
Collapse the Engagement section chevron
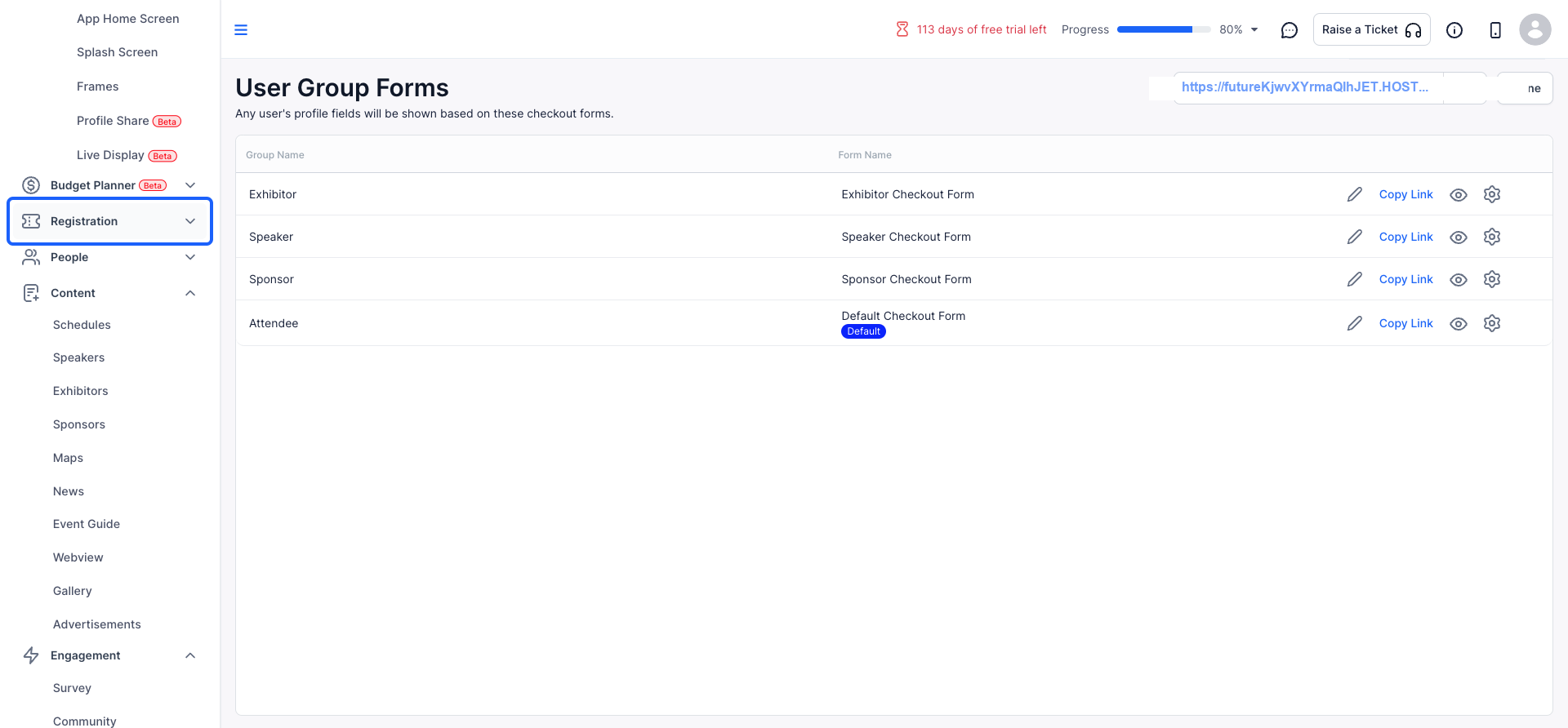190,655
